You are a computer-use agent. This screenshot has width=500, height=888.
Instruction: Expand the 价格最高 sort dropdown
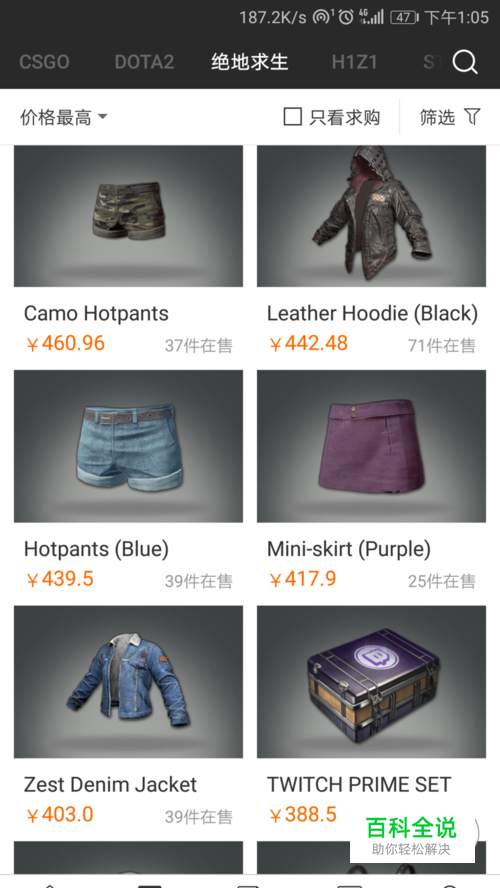pyautogui.click(x=63, y=117)
